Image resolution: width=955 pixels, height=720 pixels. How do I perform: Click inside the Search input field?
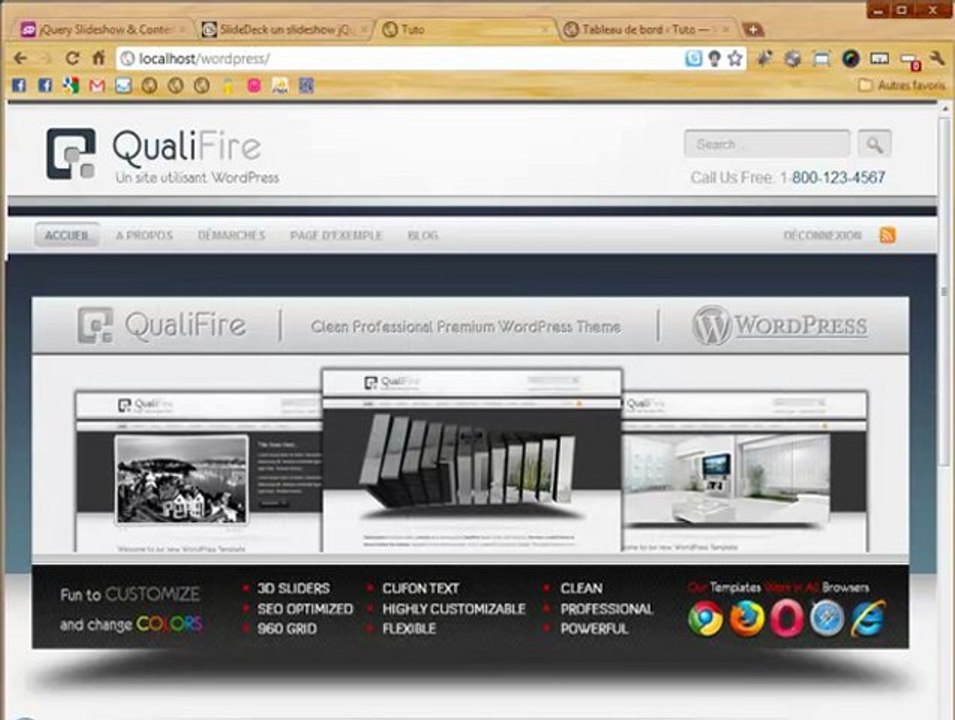click(767, 144)
